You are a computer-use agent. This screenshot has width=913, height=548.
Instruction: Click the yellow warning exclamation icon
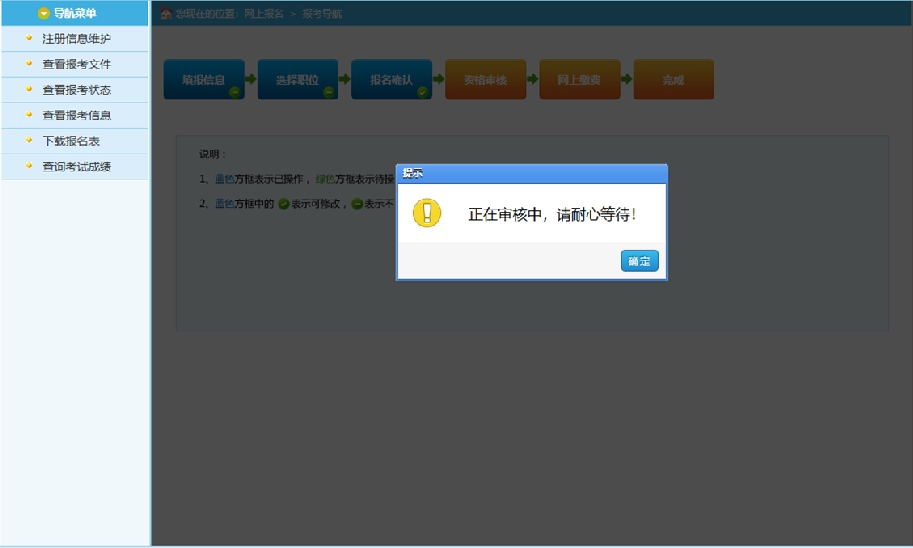tap(427, 213)
